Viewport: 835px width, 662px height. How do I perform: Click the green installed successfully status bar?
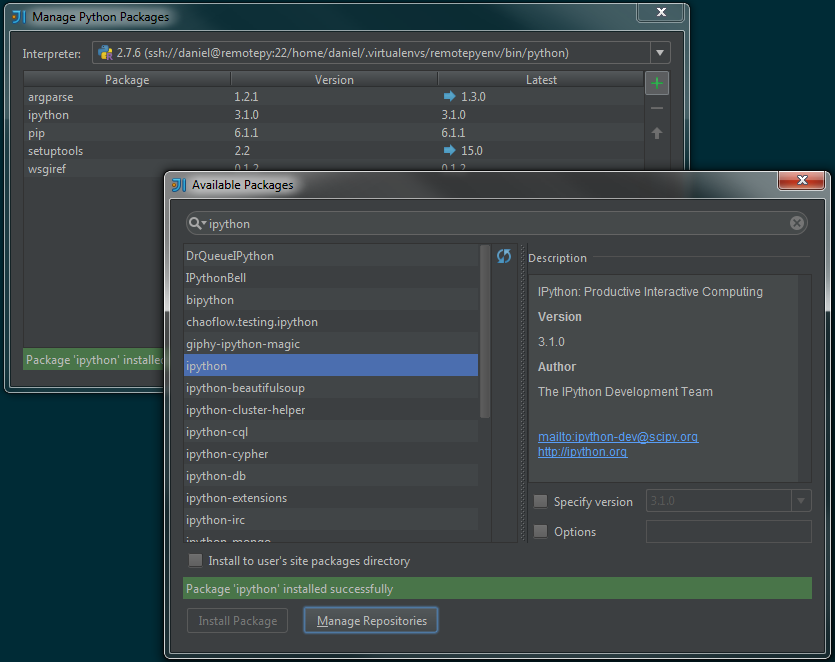[497, 588]
